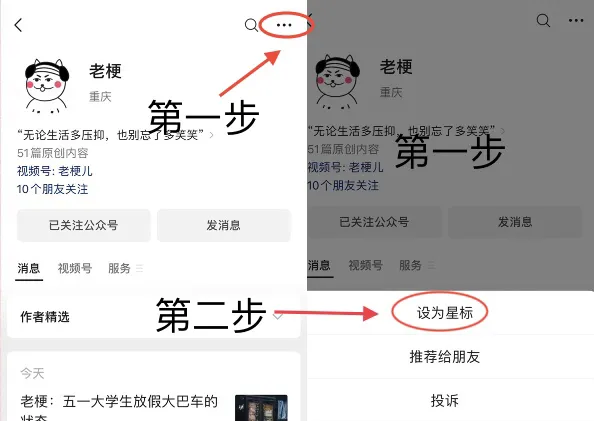Click the 发消息 button

224,225
